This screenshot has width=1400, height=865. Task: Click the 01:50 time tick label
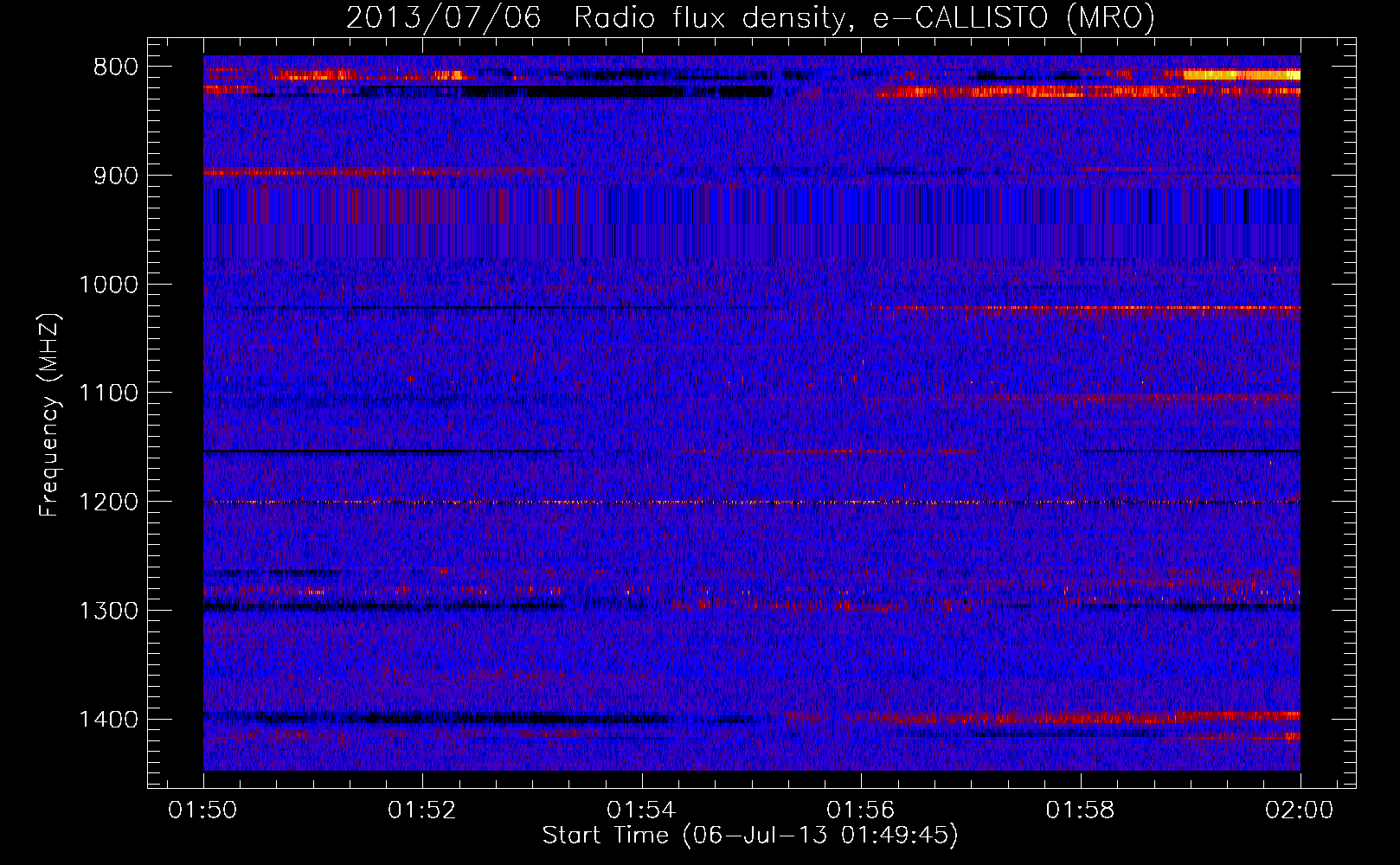click(x=203, y=811)
